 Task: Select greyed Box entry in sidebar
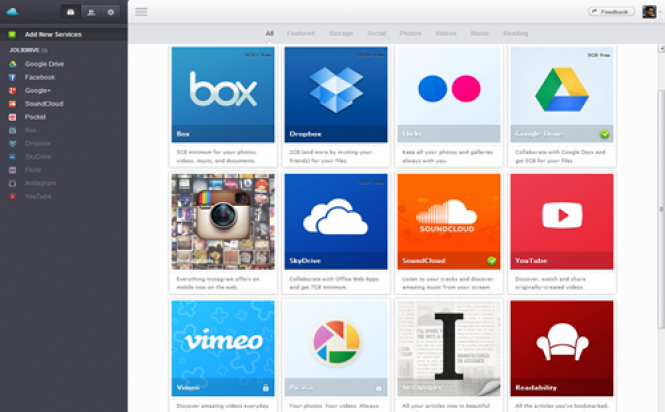pos(31,130)
